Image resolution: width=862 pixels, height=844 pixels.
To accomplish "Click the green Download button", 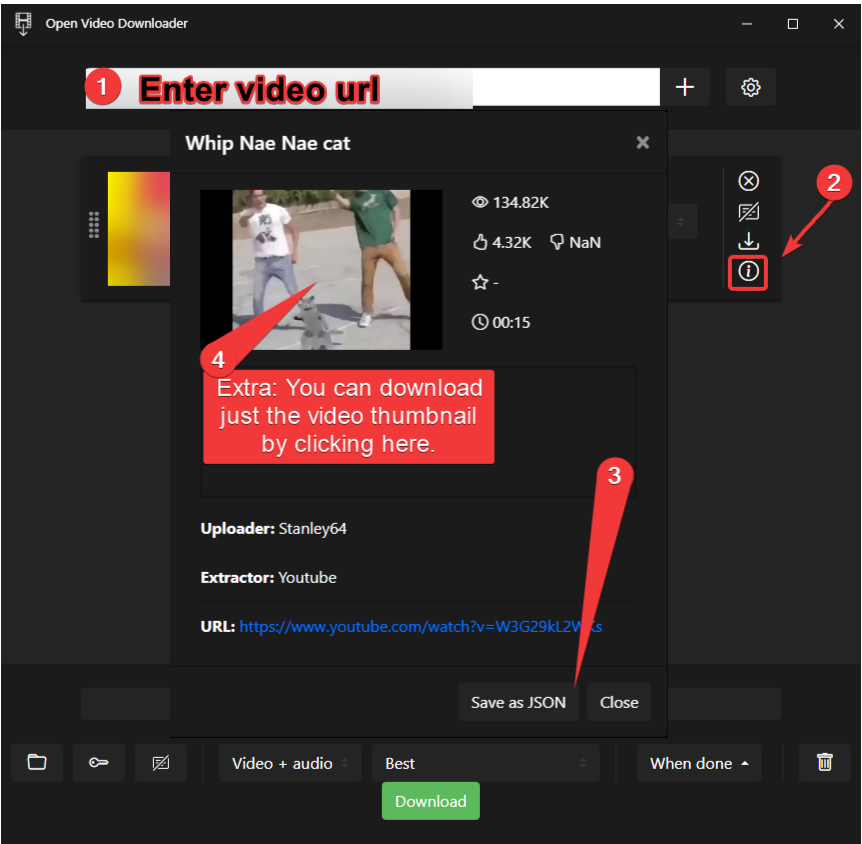I will (431, 801).
